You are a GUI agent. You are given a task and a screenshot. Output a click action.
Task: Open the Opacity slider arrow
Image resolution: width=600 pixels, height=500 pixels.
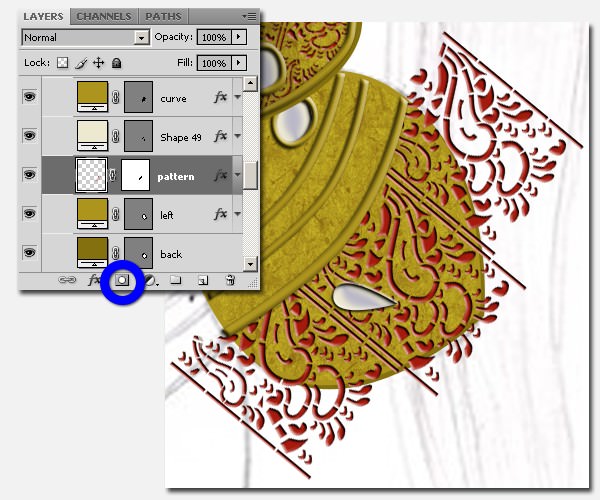[x=239, y=37]
